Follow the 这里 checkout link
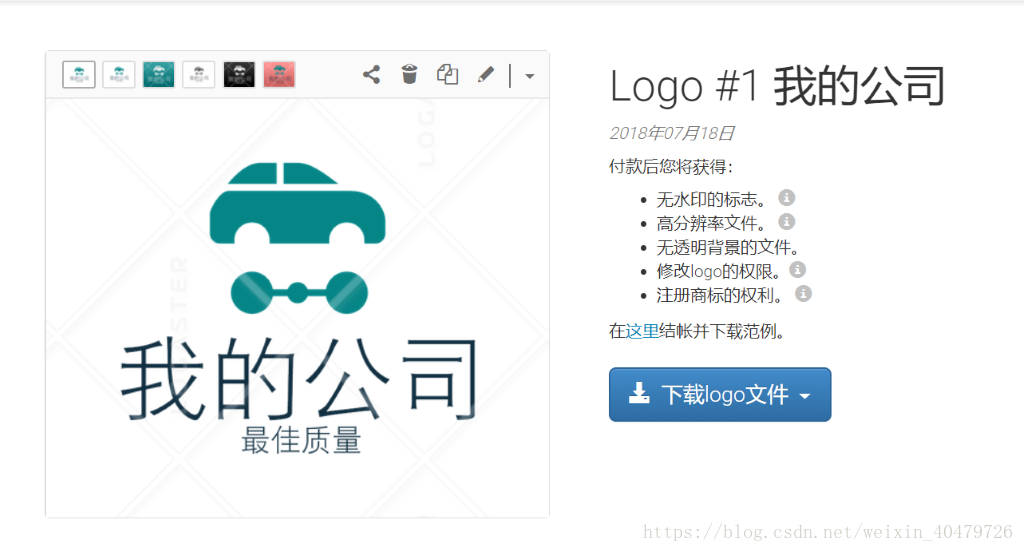Screen dimensions: 1024x552 tap(642, 331)
